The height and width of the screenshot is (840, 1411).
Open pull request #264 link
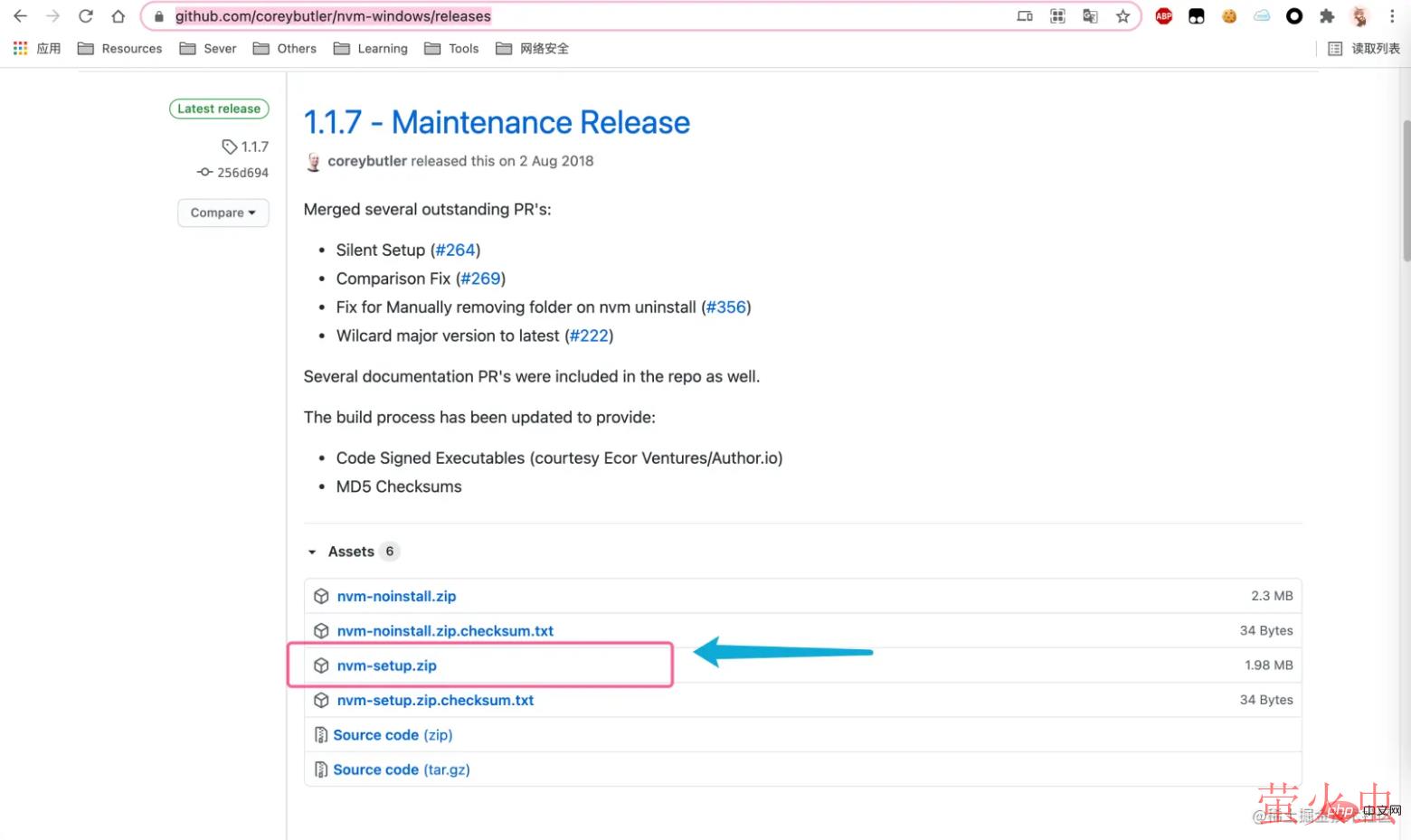point(455,250)
